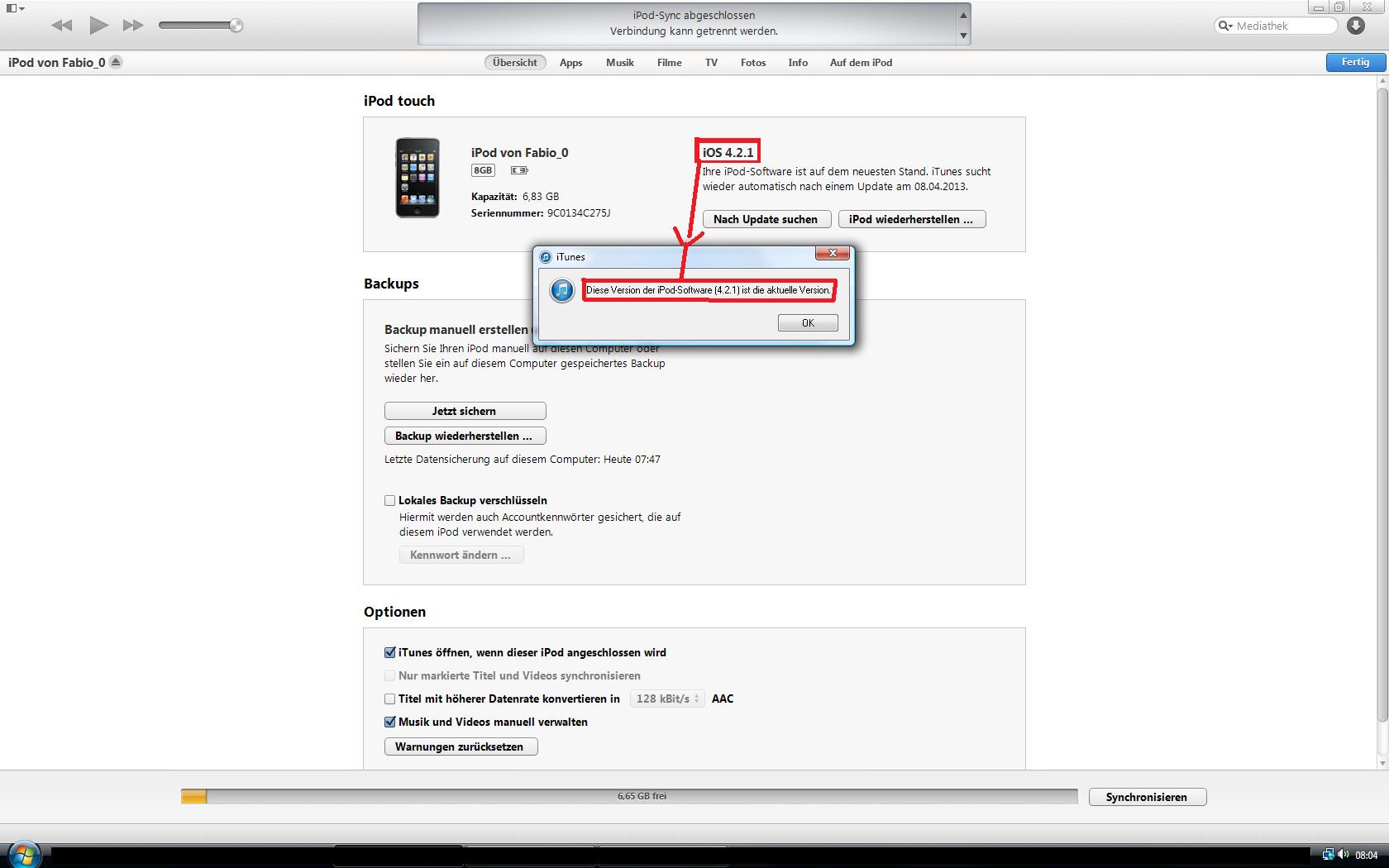
Task: Click Jetzt sichern to back up now
Action: (465, 411)
